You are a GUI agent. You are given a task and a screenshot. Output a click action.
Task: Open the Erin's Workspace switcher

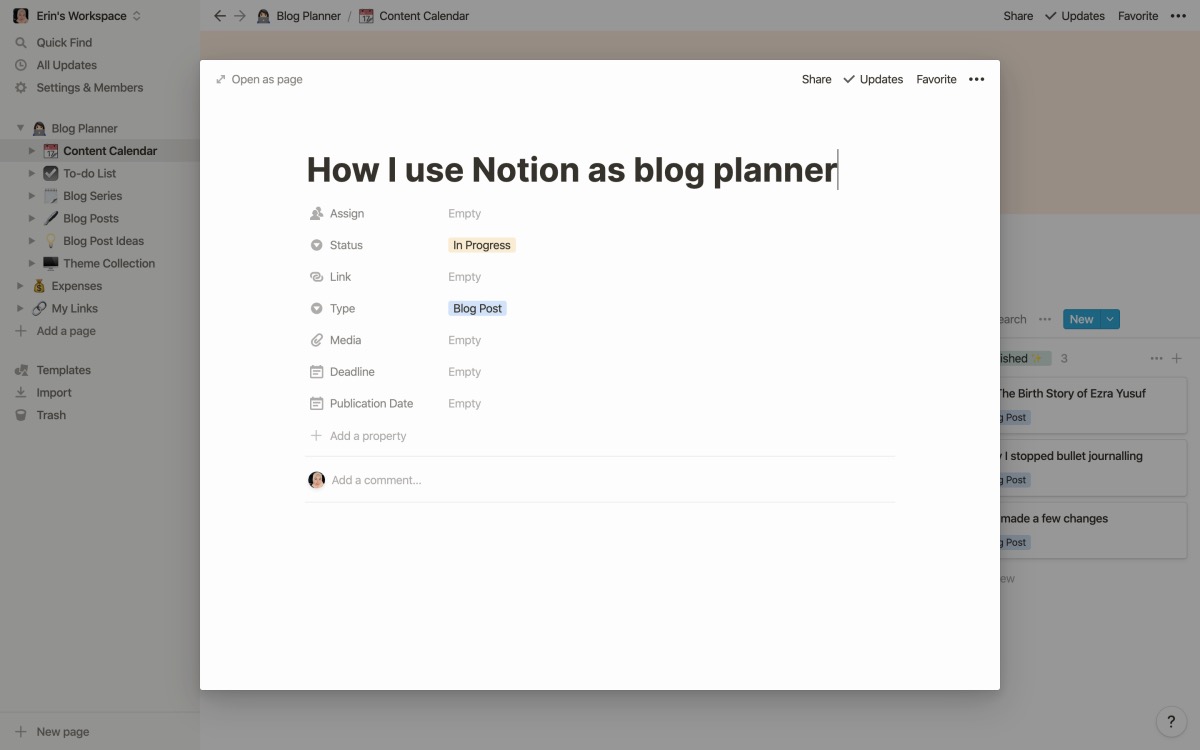coord(77,16)
